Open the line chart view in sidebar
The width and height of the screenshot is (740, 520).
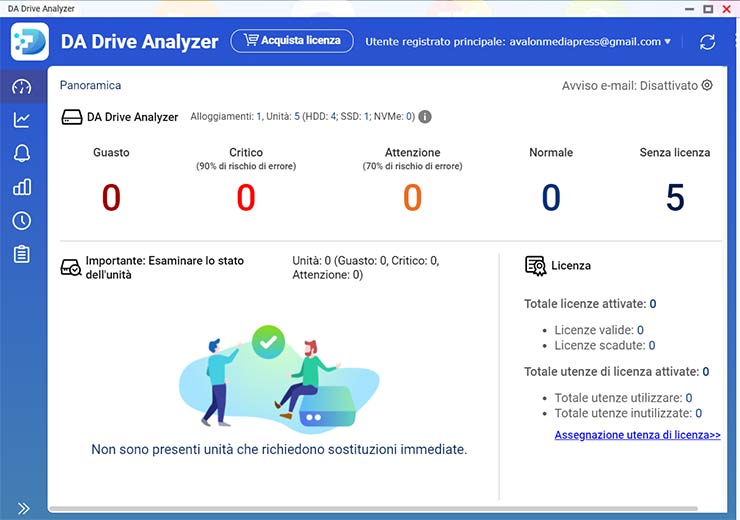tap(21, 120)
